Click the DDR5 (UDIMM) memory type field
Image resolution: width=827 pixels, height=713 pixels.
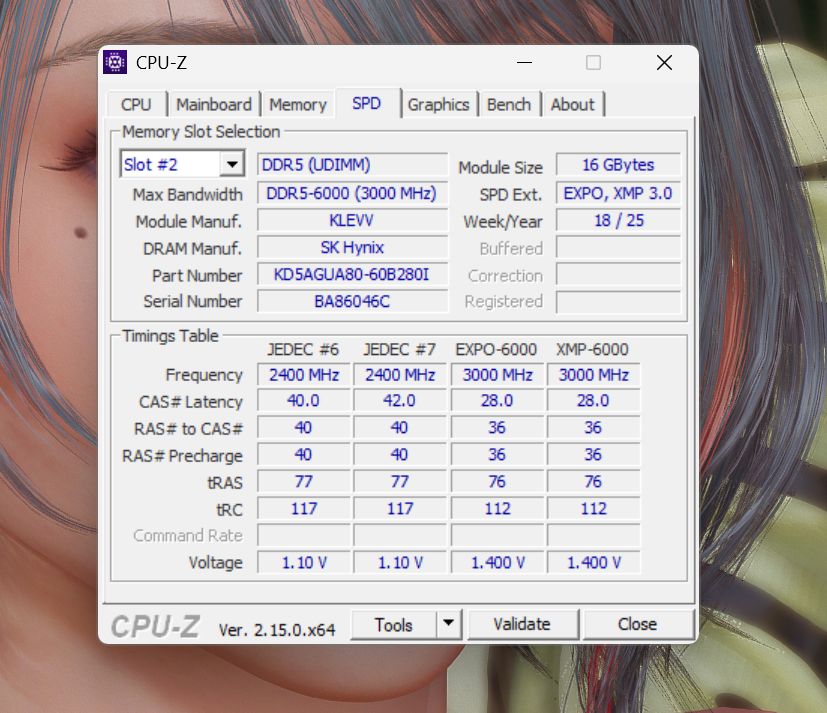[x=352, y=165]
